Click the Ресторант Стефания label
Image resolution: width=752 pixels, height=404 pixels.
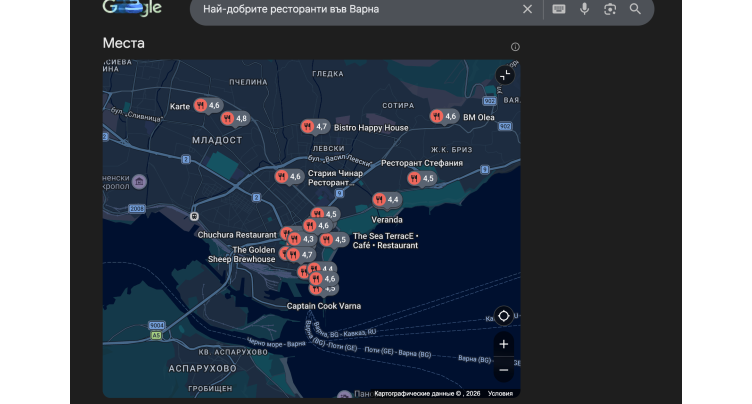(422, 163)
